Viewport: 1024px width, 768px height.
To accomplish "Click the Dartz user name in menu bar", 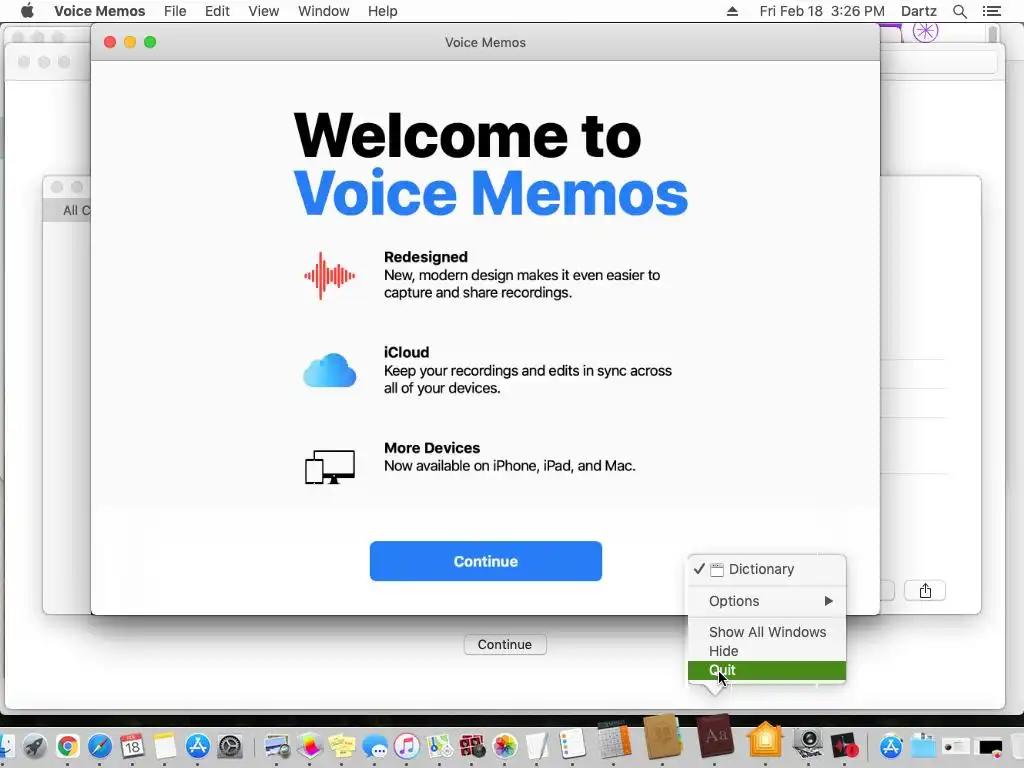I will [918, 11].
